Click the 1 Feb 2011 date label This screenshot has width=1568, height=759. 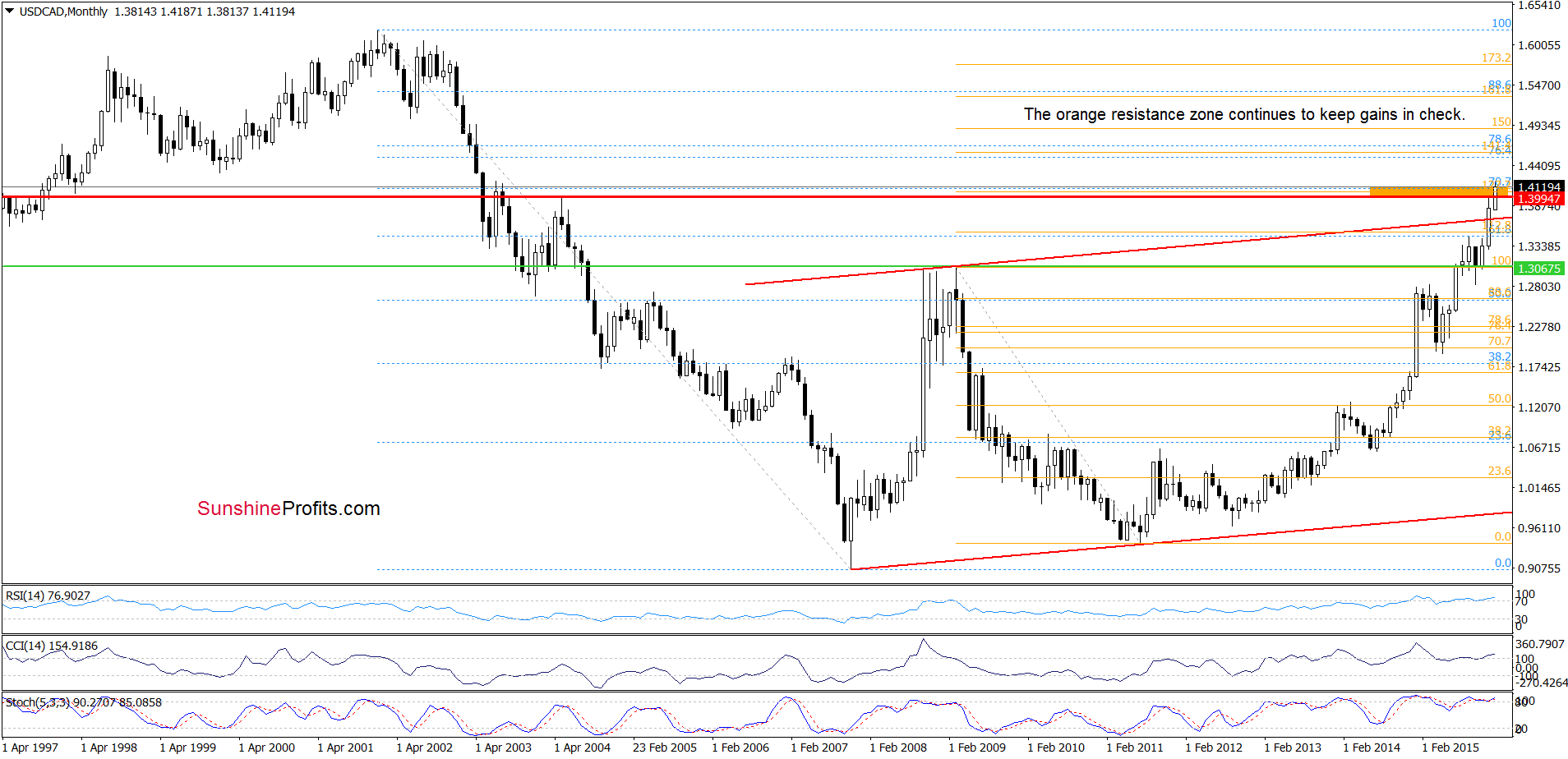coord(1135,747)
